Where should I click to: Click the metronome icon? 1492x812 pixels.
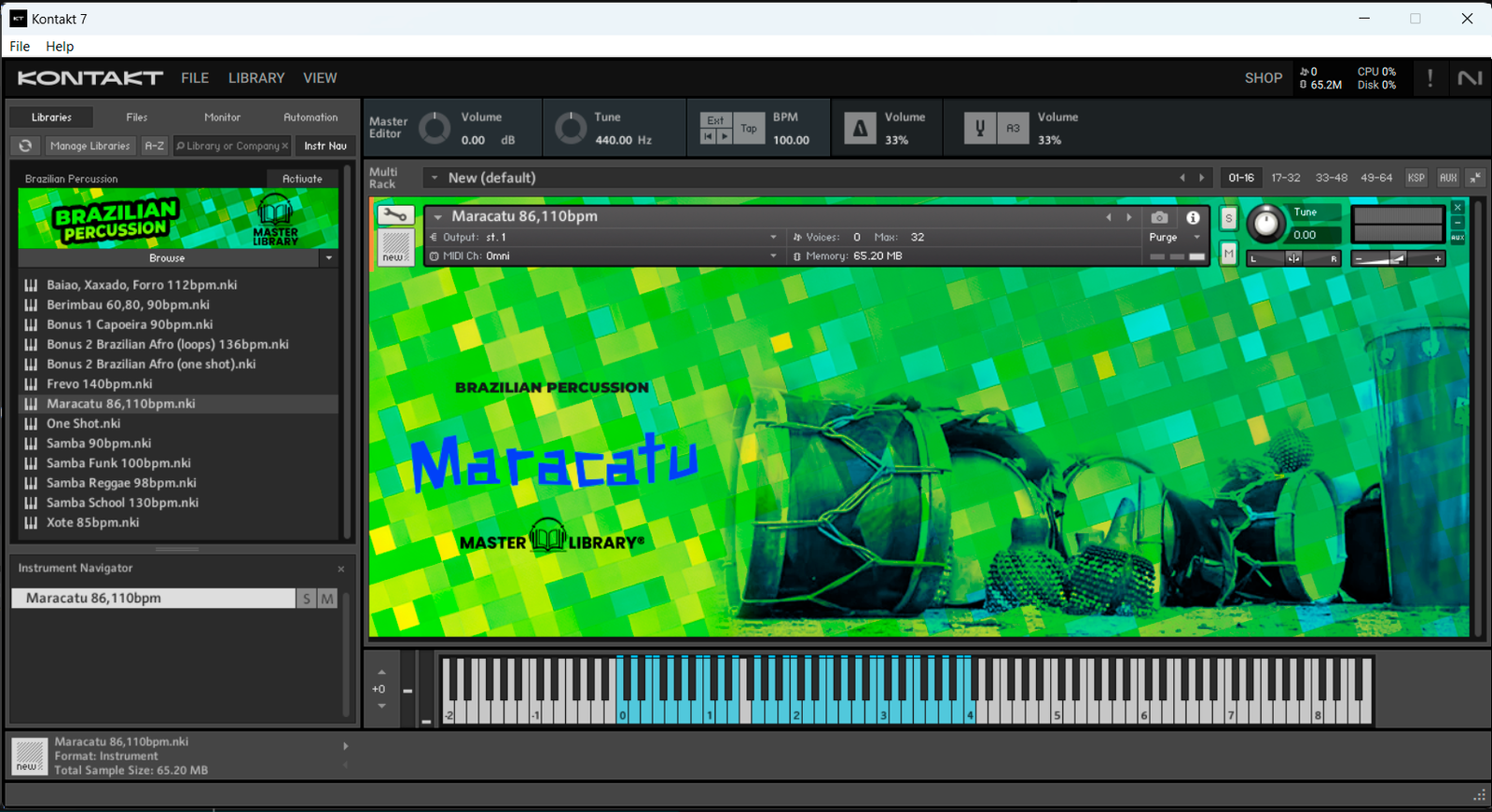point(860,129)
